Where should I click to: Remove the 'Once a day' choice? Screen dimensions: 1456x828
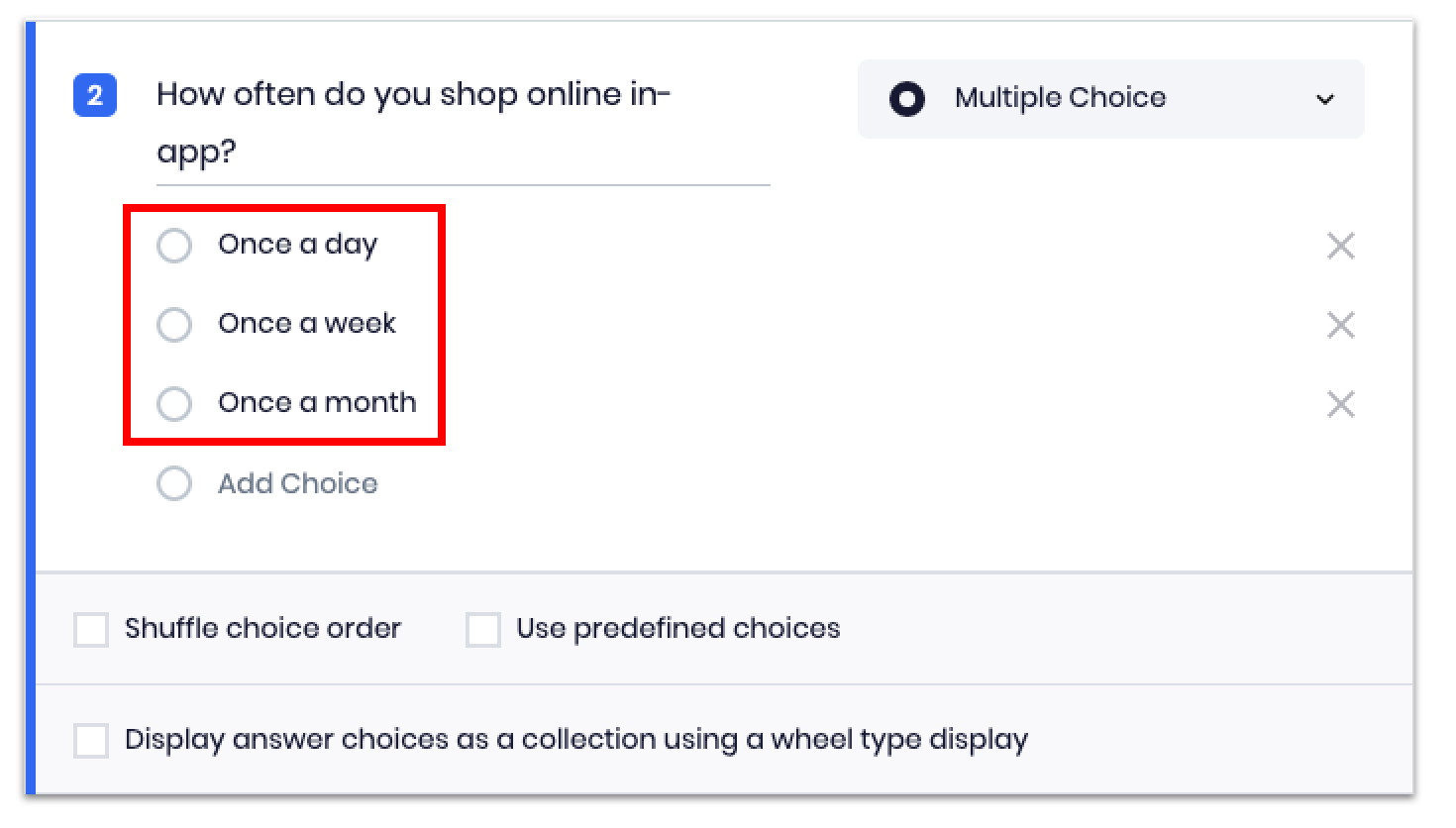[1340, 246]
